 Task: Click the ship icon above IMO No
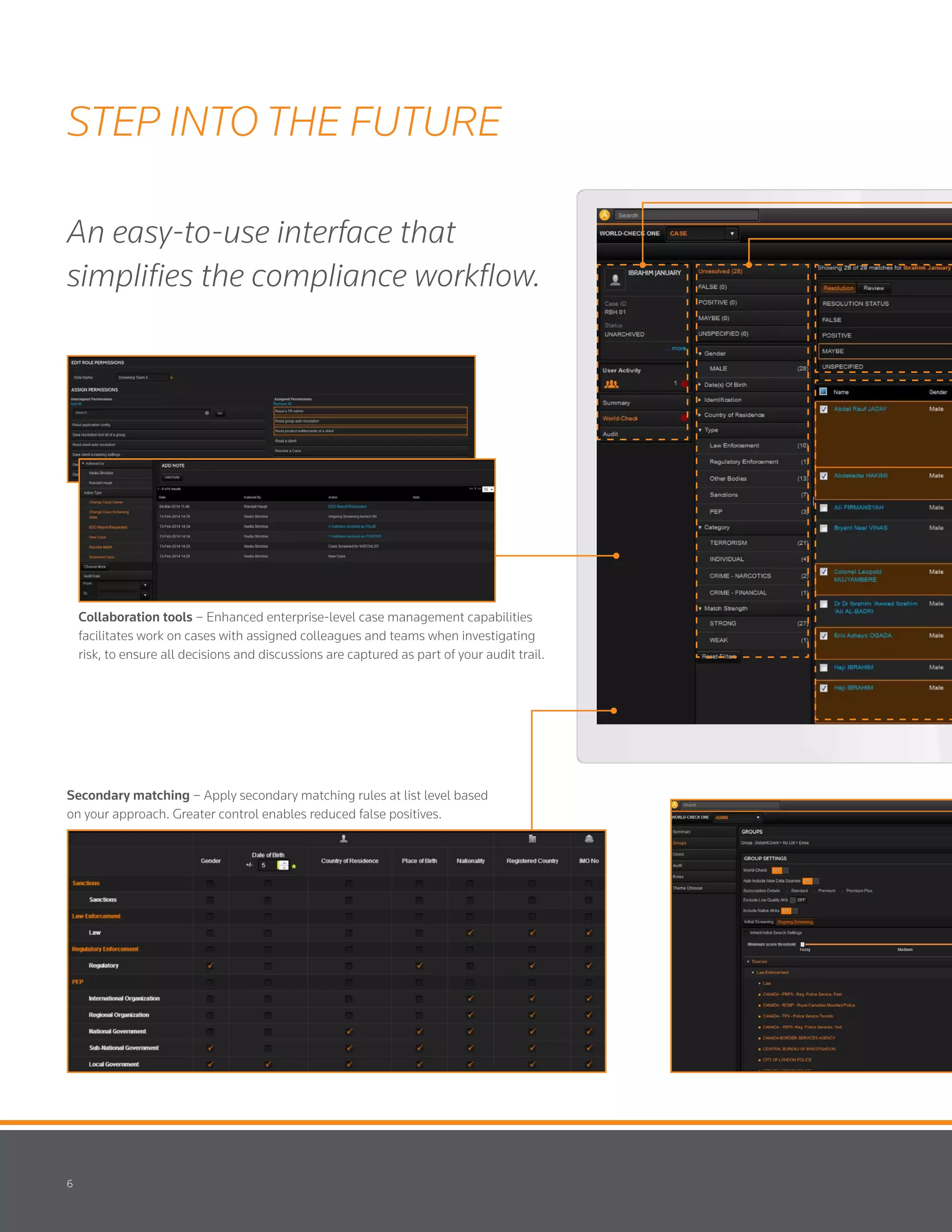click(589, 839)
